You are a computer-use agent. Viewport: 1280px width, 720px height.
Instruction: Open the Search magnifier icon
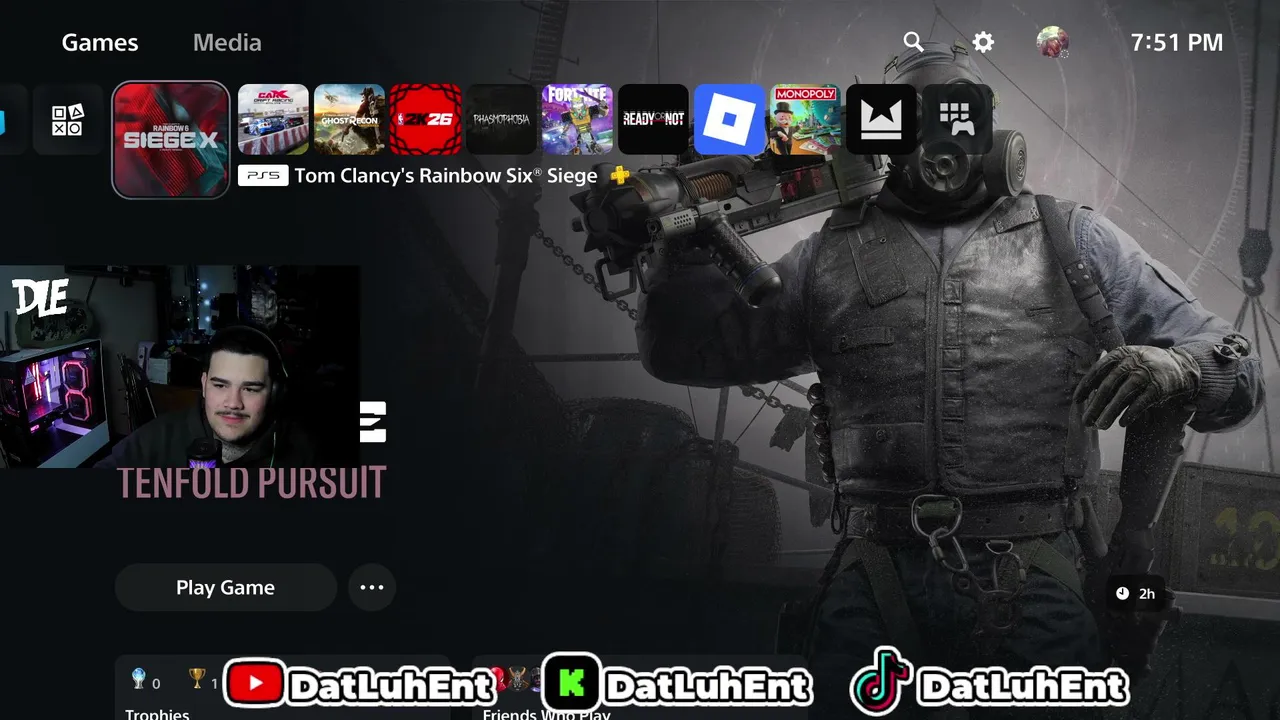[913, 42]
